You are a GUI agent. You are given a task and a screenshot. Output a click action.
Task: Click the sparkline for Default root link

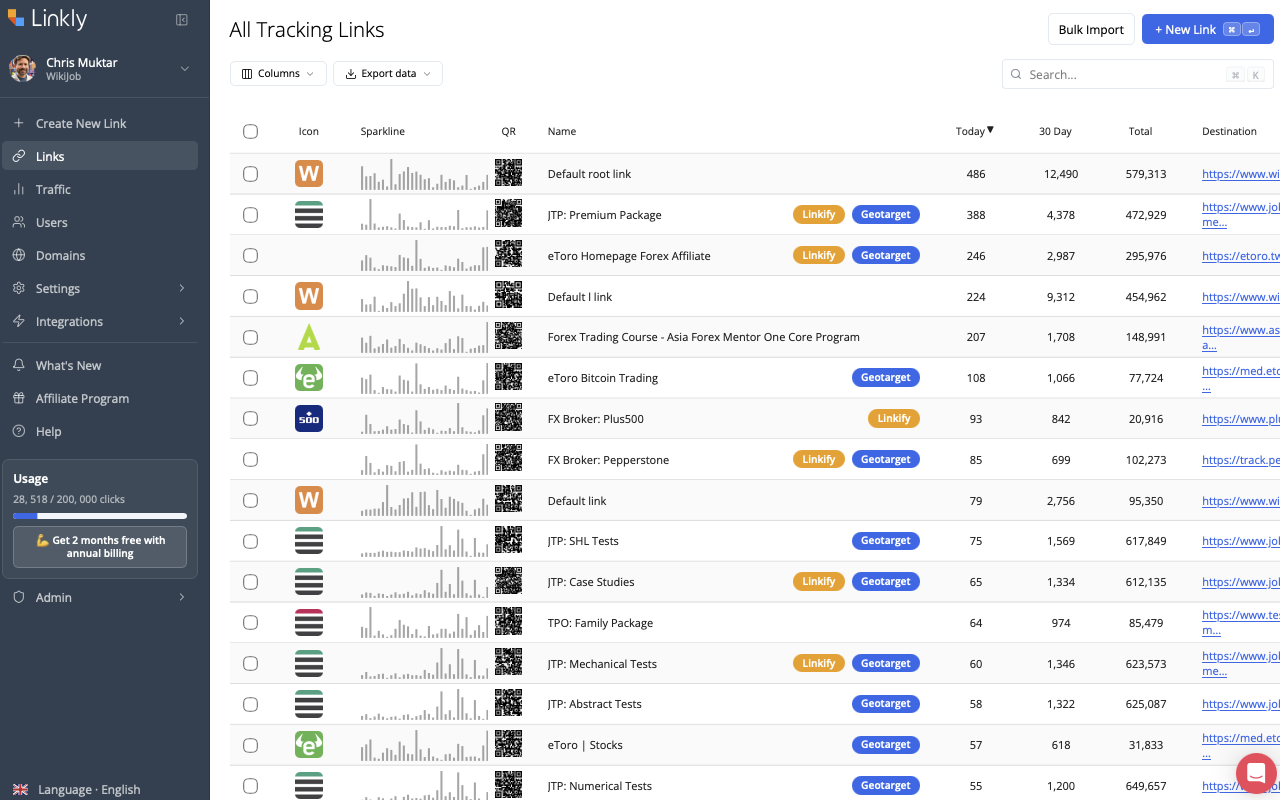tap(425, 174)
